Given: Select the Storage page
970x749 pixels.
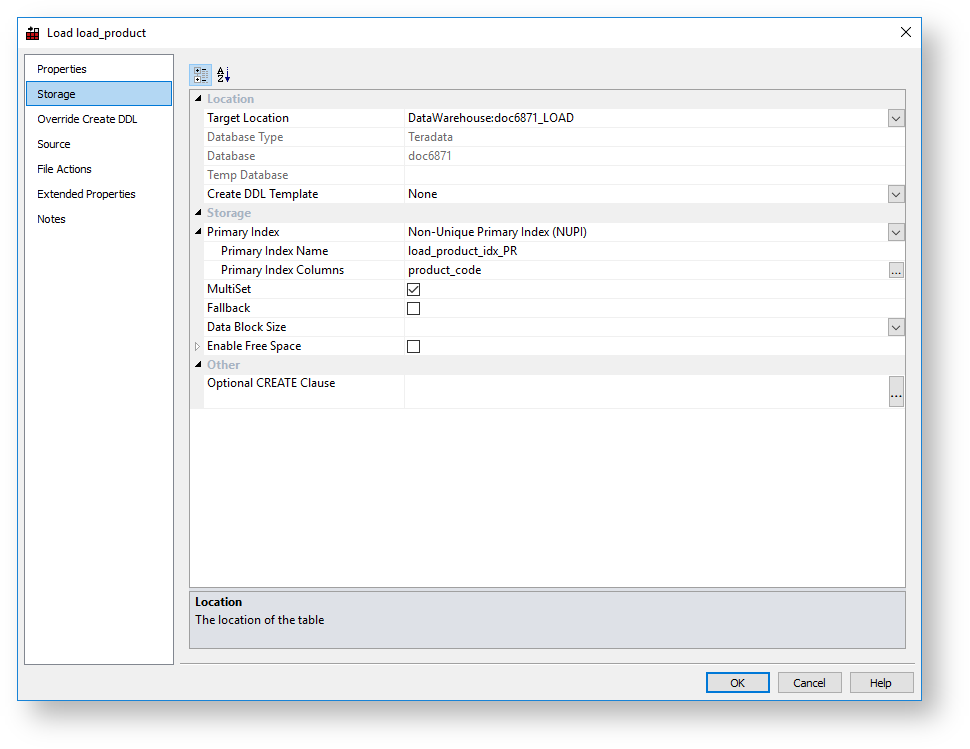Looking at the screenshot, I should (x=99, y=94).
